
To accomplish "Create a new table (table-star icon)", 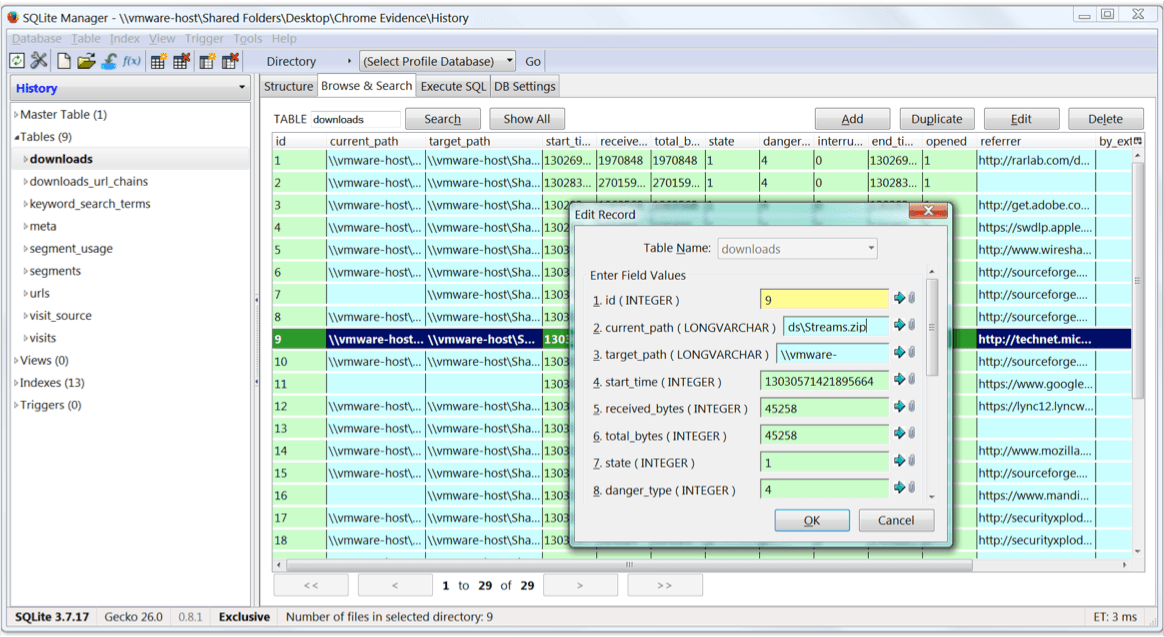I will [x=158, y=60].
